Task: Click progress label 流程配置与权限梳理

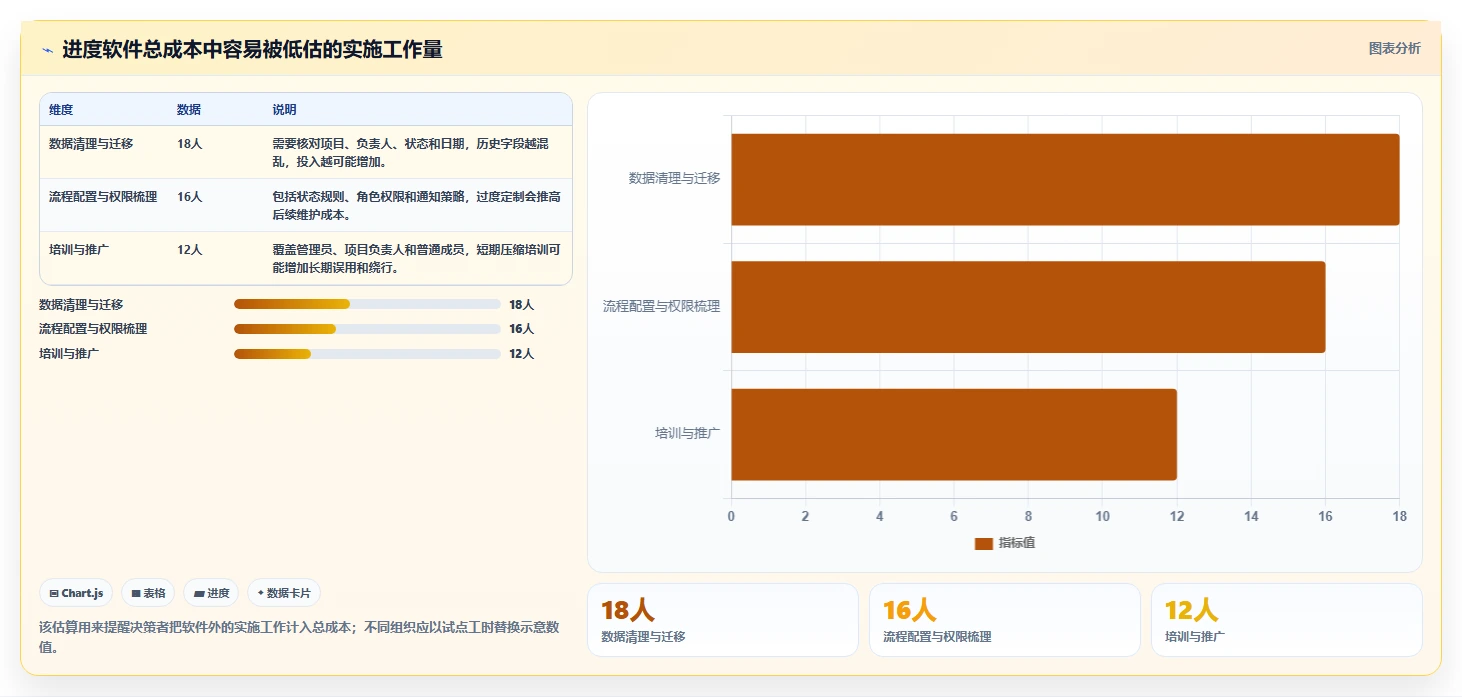Action: [x=93, y=329]
